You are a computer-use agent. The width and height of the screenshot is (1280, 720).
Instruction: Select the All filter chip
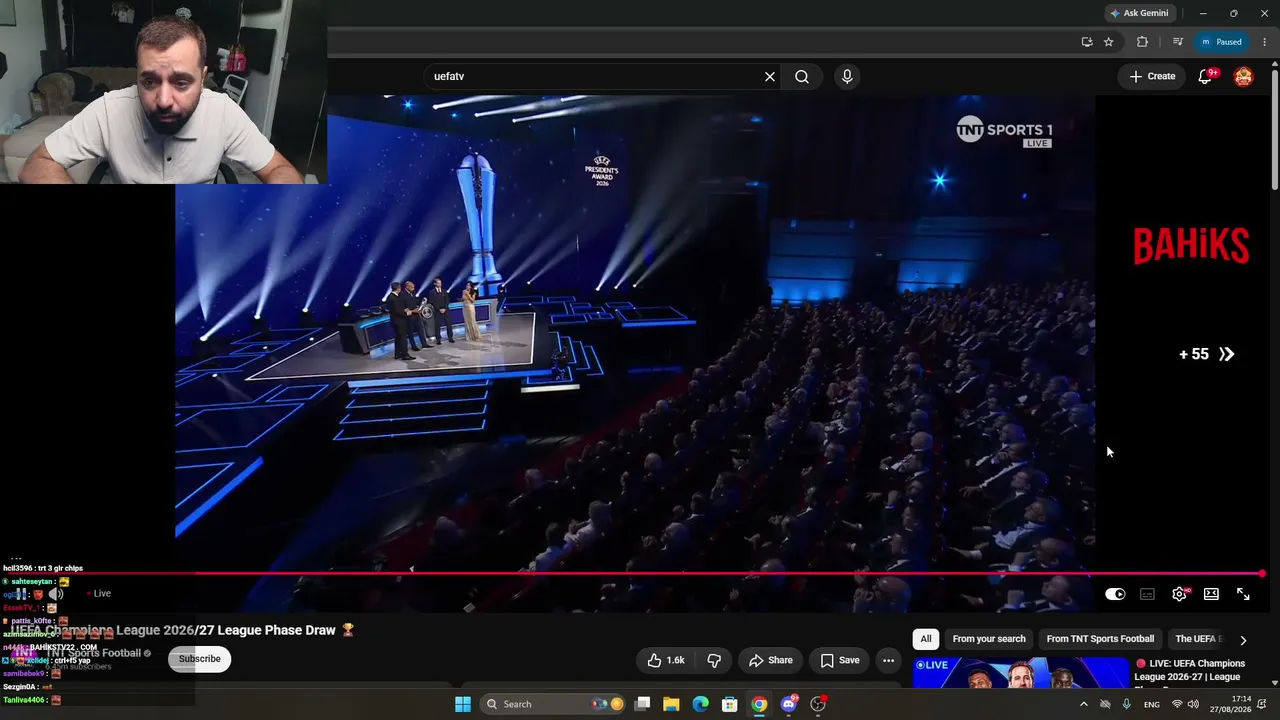click(x=926, y=639)
